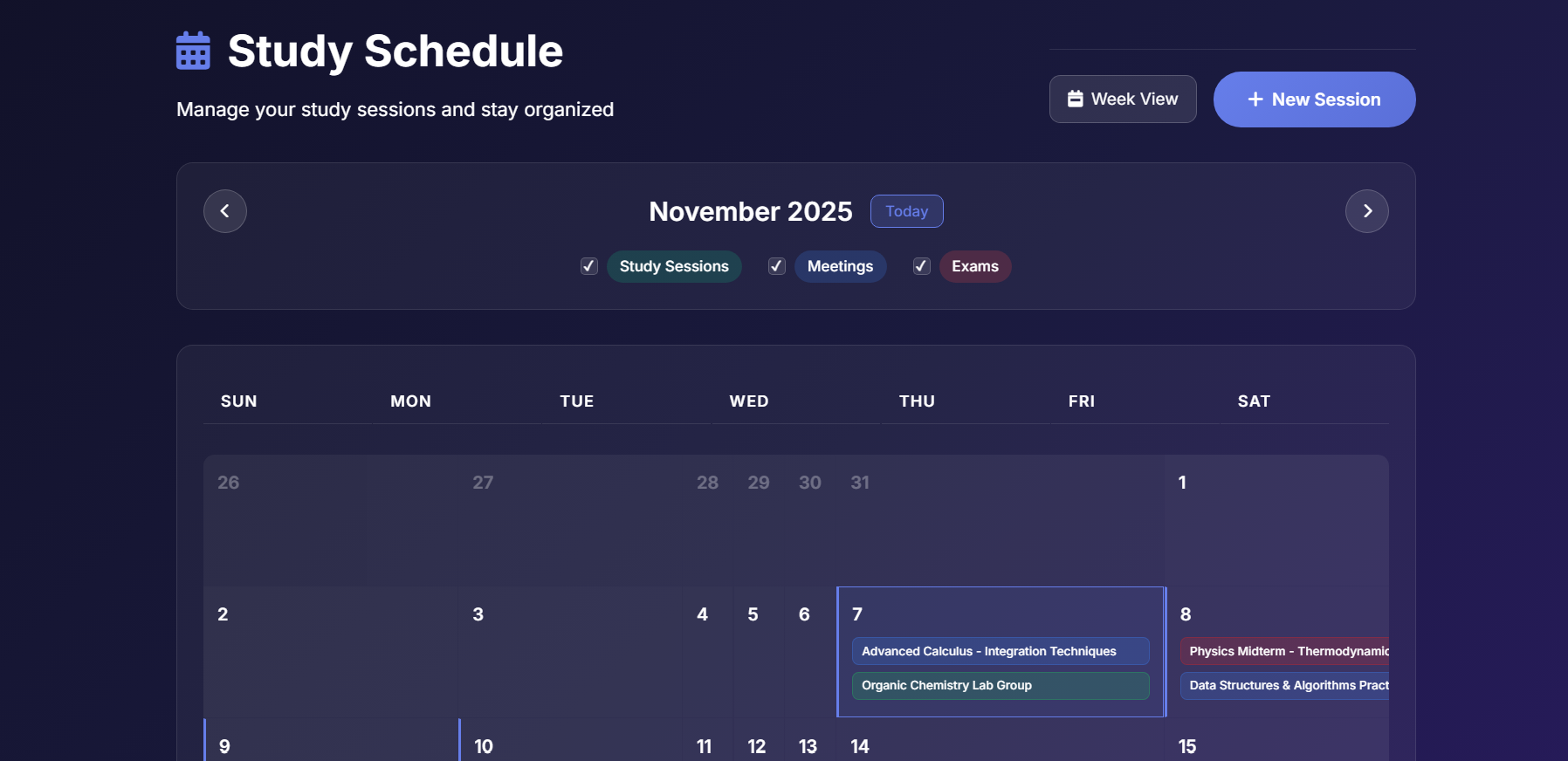Disable the Exams filter checkbox
Screen dimensions: 1568x761
(921, 266)
